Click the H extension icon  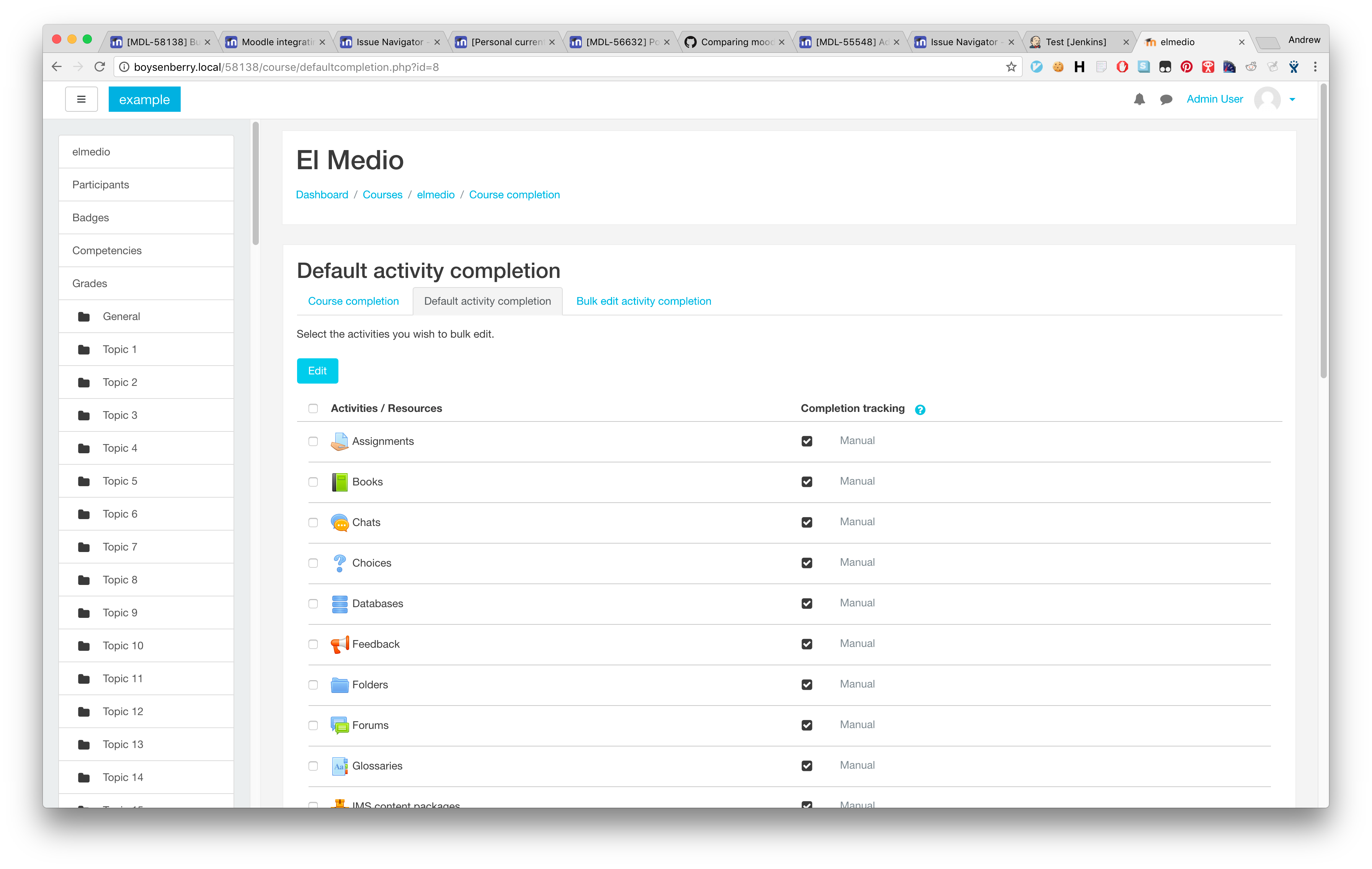1079,67
